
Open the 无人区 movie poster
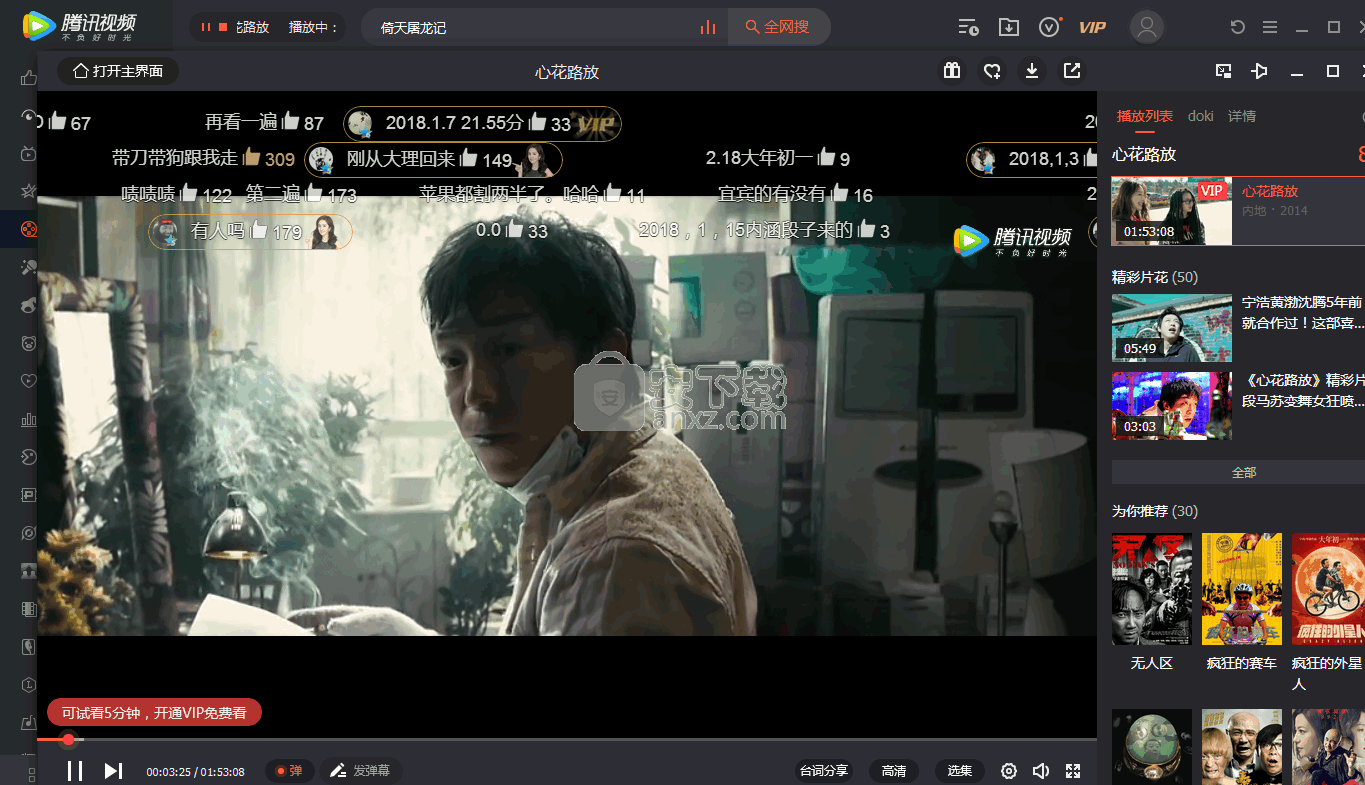1152,589
